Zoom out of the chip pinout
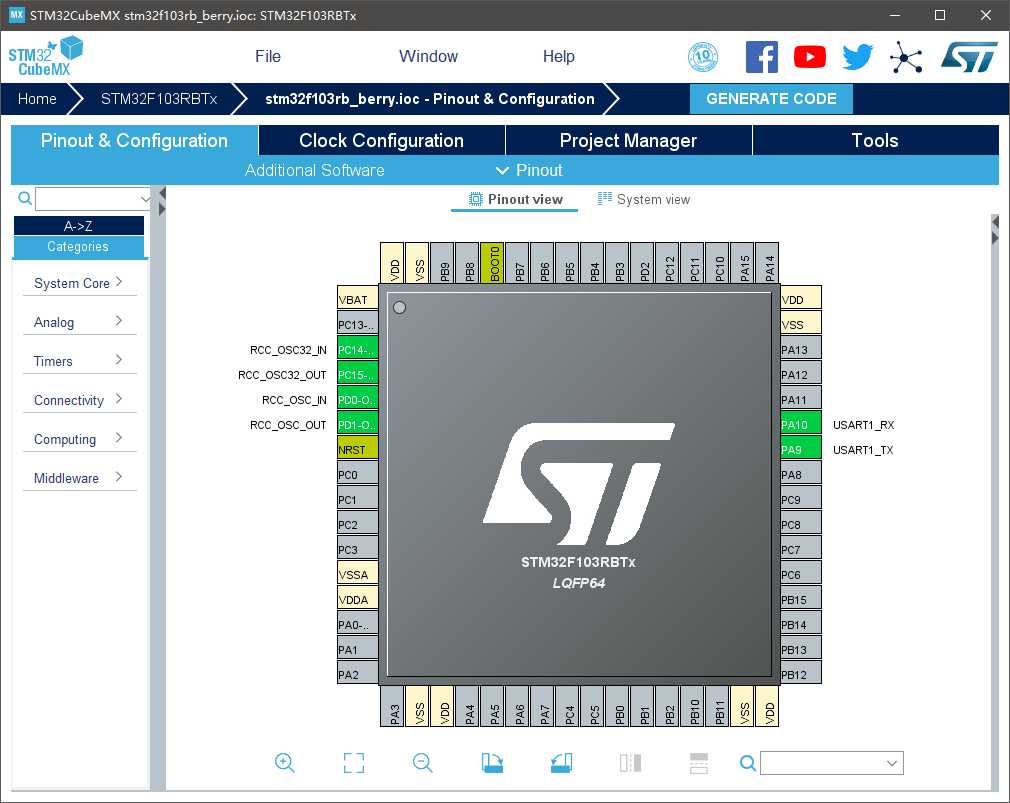The width and height of the screenshot is (1010, 803). click(x=423, y=763)
